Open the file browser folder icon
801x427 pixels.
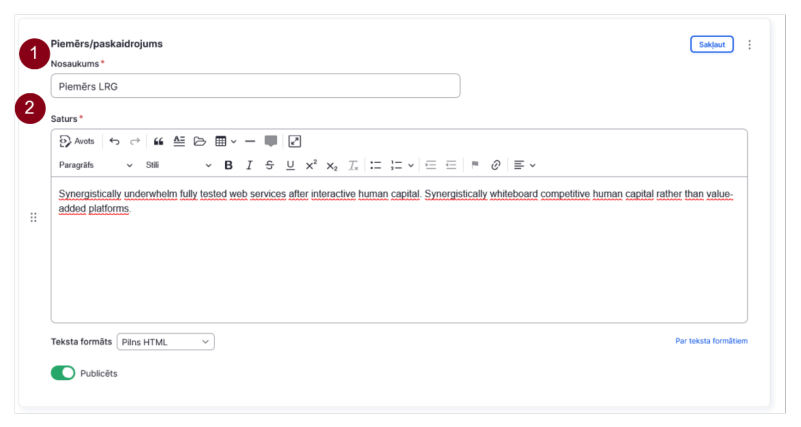click(x=199, y=141)
